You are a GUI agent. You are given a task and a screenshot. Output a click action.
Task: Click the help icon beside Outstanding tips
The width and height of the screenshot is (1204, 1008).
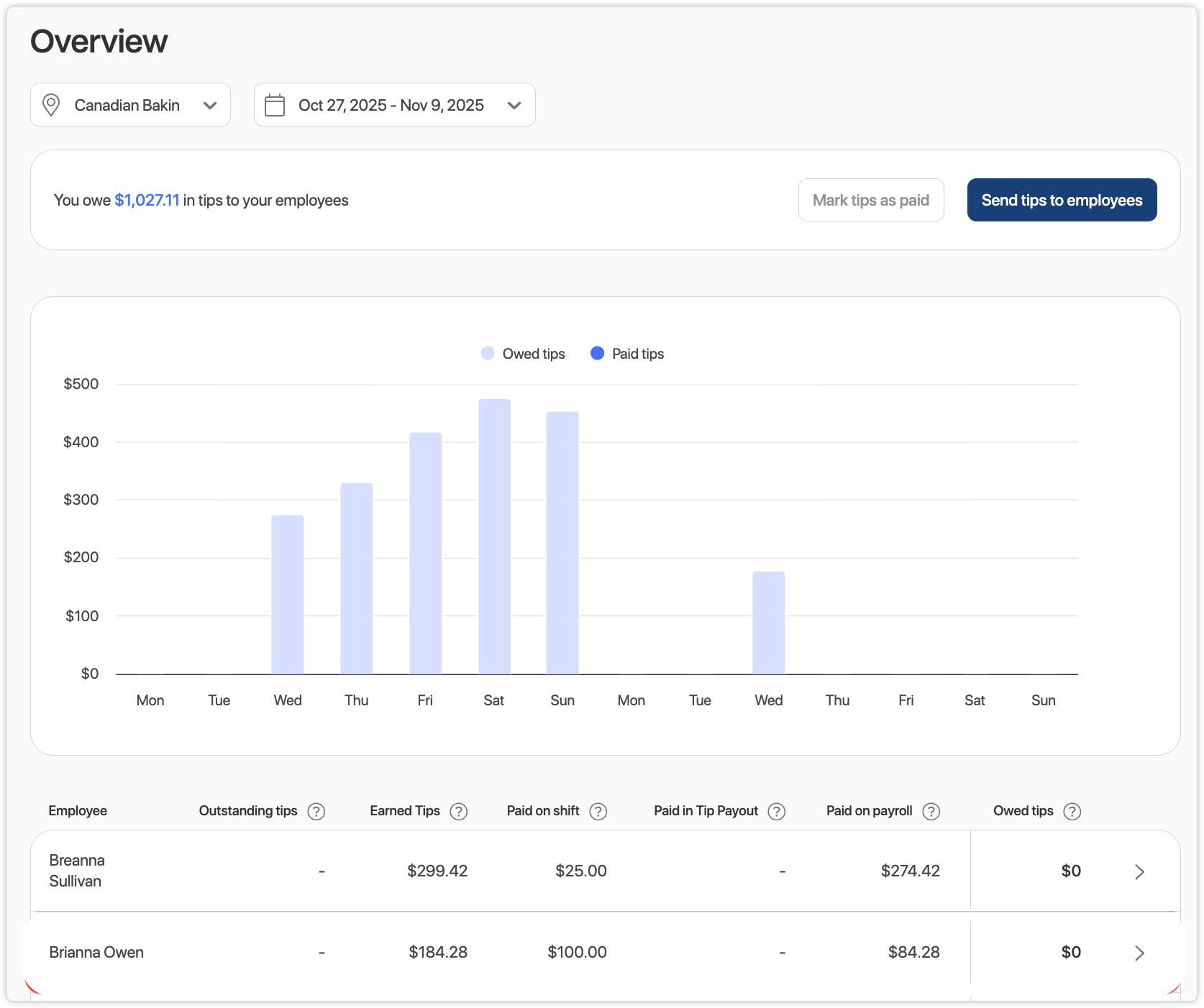click(x=316, y=811)
